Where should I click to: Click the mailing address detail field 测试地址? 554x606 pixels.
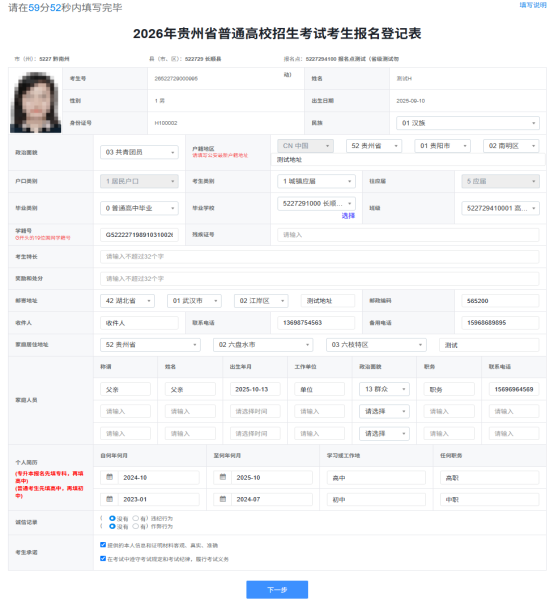coord(328,301)
